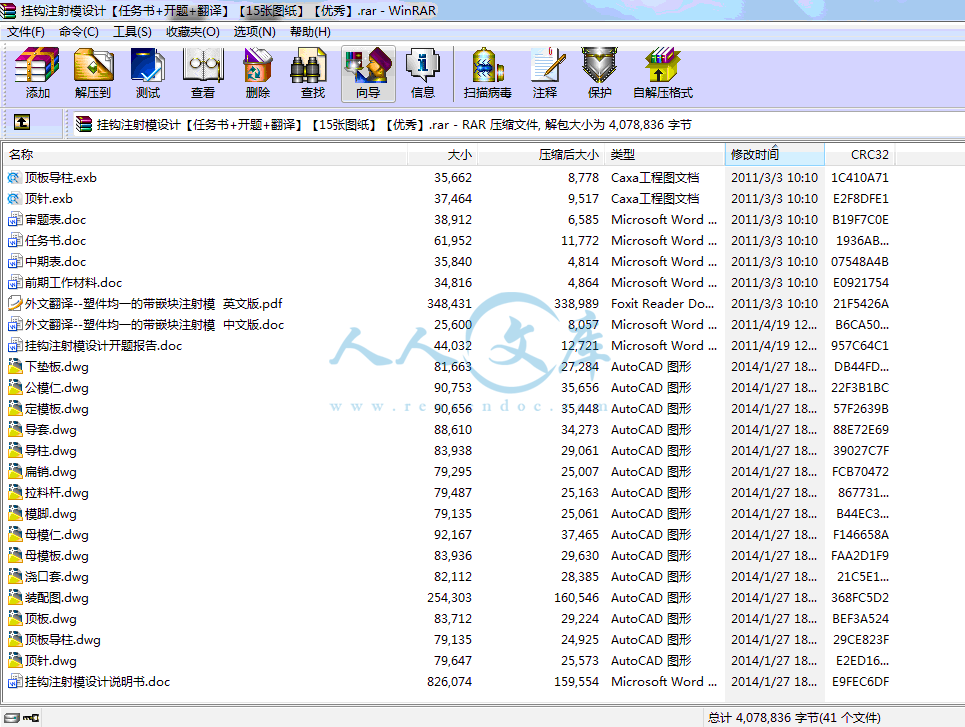Open the 文件(F) menu

[x=26, y=32]
